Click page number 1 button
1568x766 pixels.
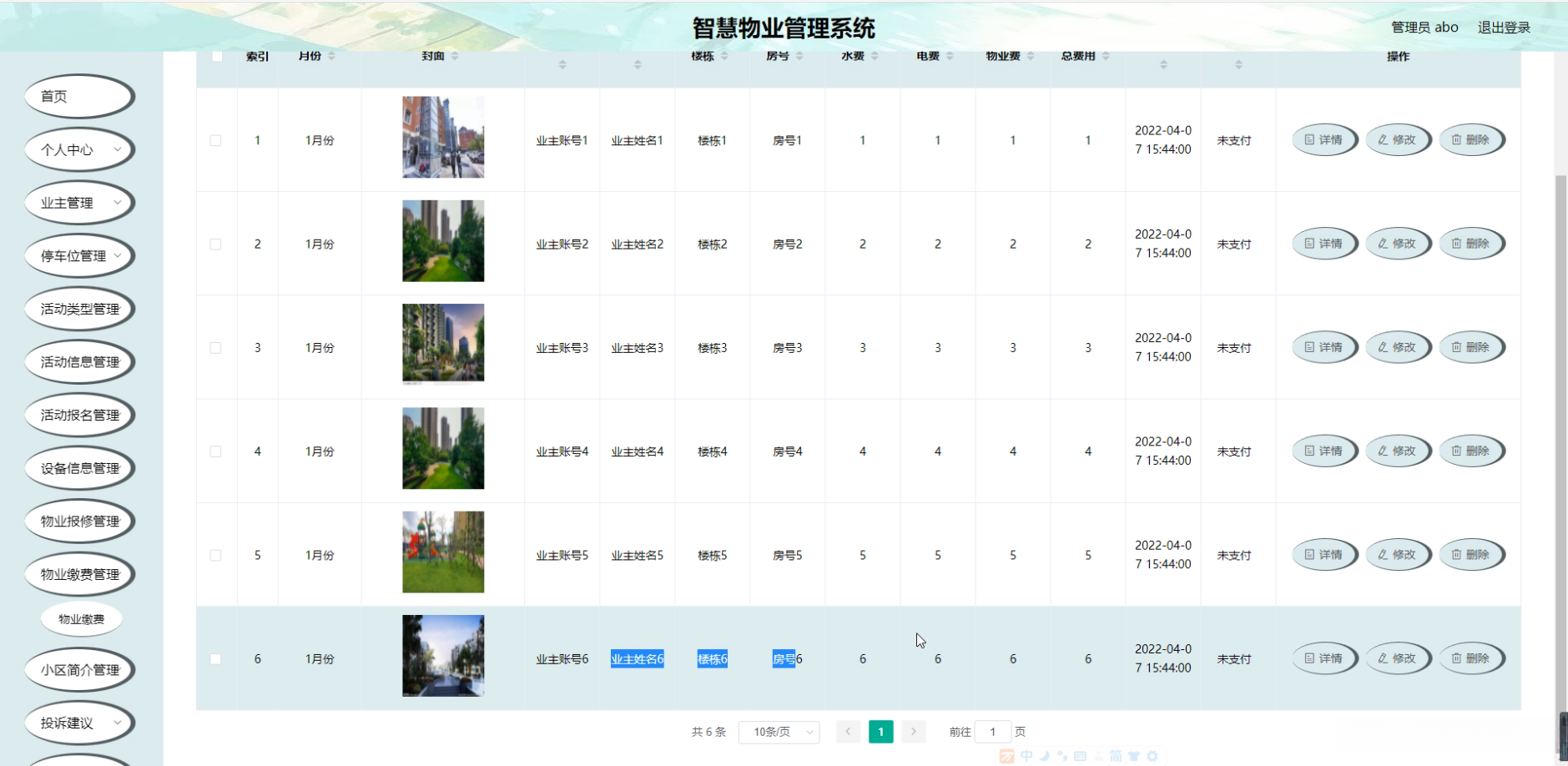pos(880,732)
